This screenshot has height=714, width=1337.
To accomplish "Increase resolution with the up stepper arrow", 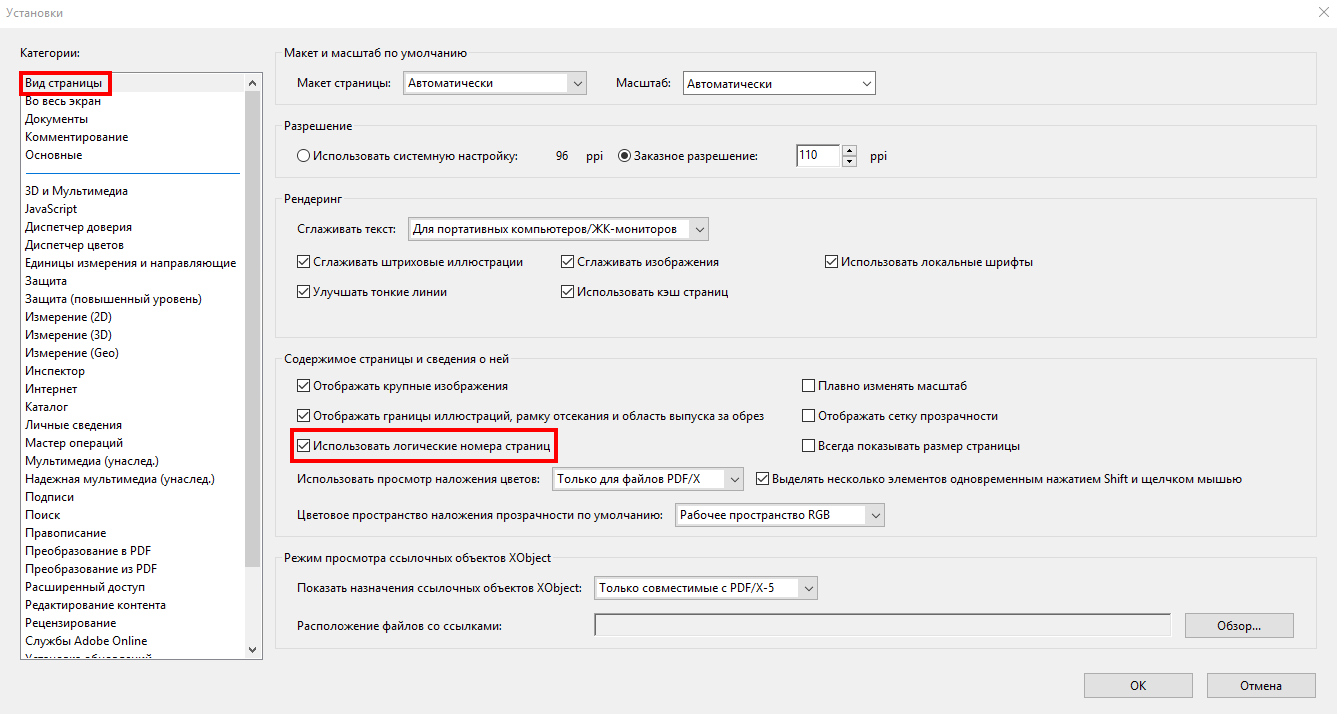I will pos(850,151).
